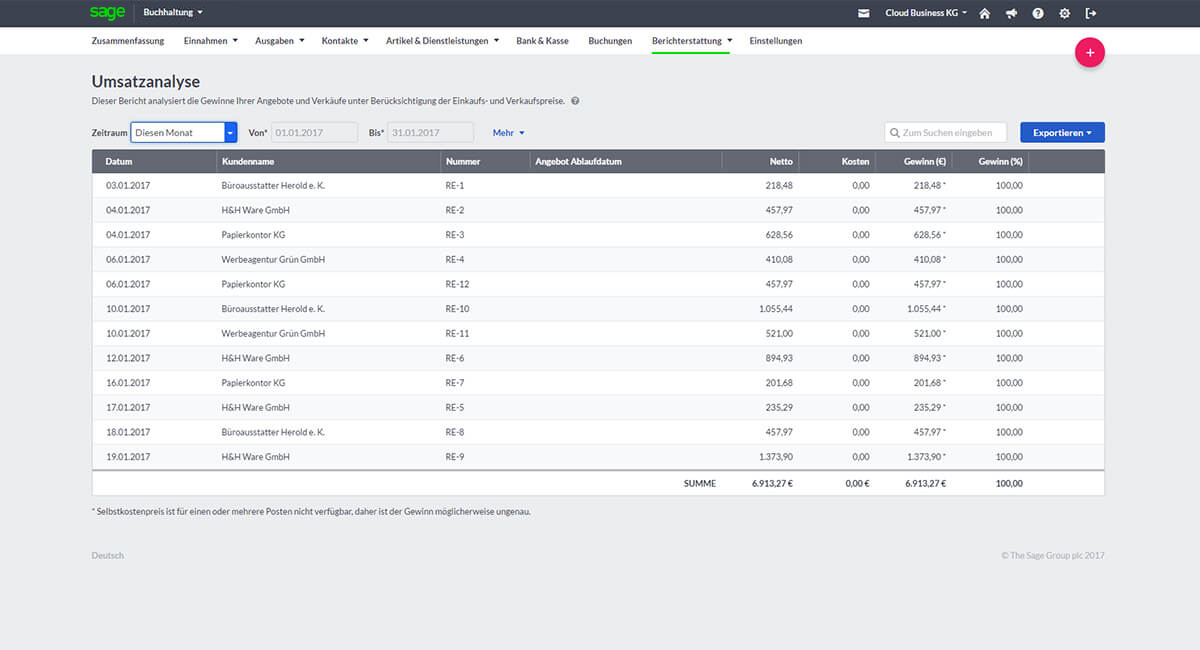This screenshot has height=650, width=1200.
Task: Expand the Berichterstattung menu
Action: pyautogui.click(x=692, y=41)
